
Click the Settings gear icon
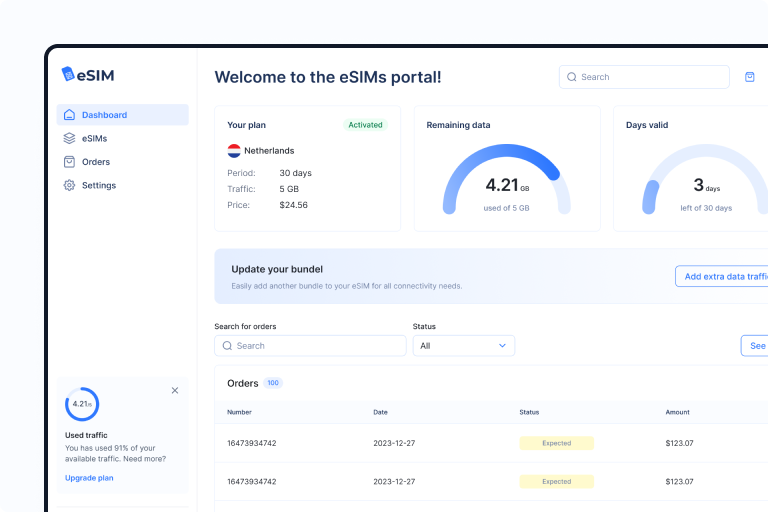[x=70, y=185]
